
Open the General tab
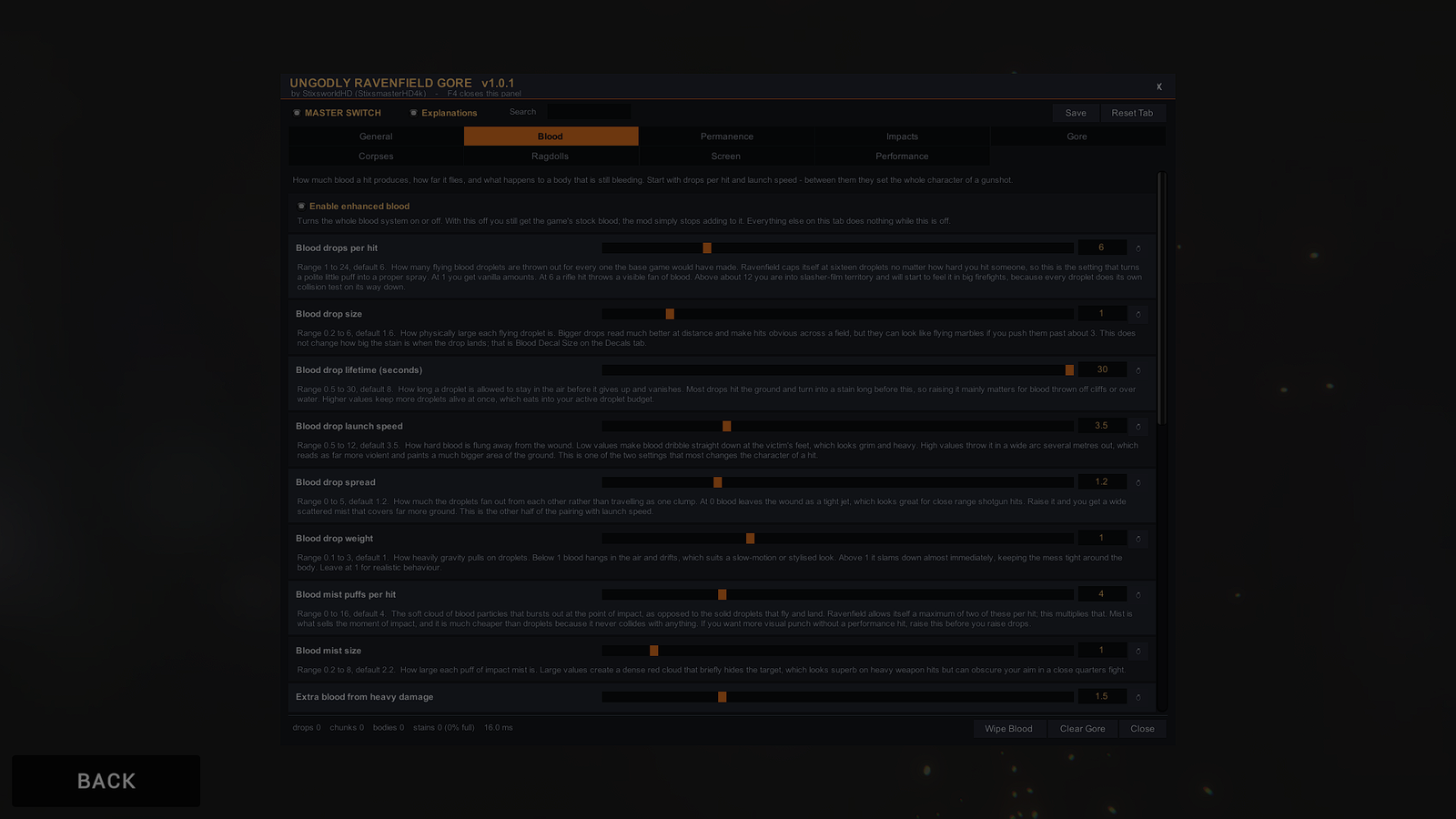376,136
